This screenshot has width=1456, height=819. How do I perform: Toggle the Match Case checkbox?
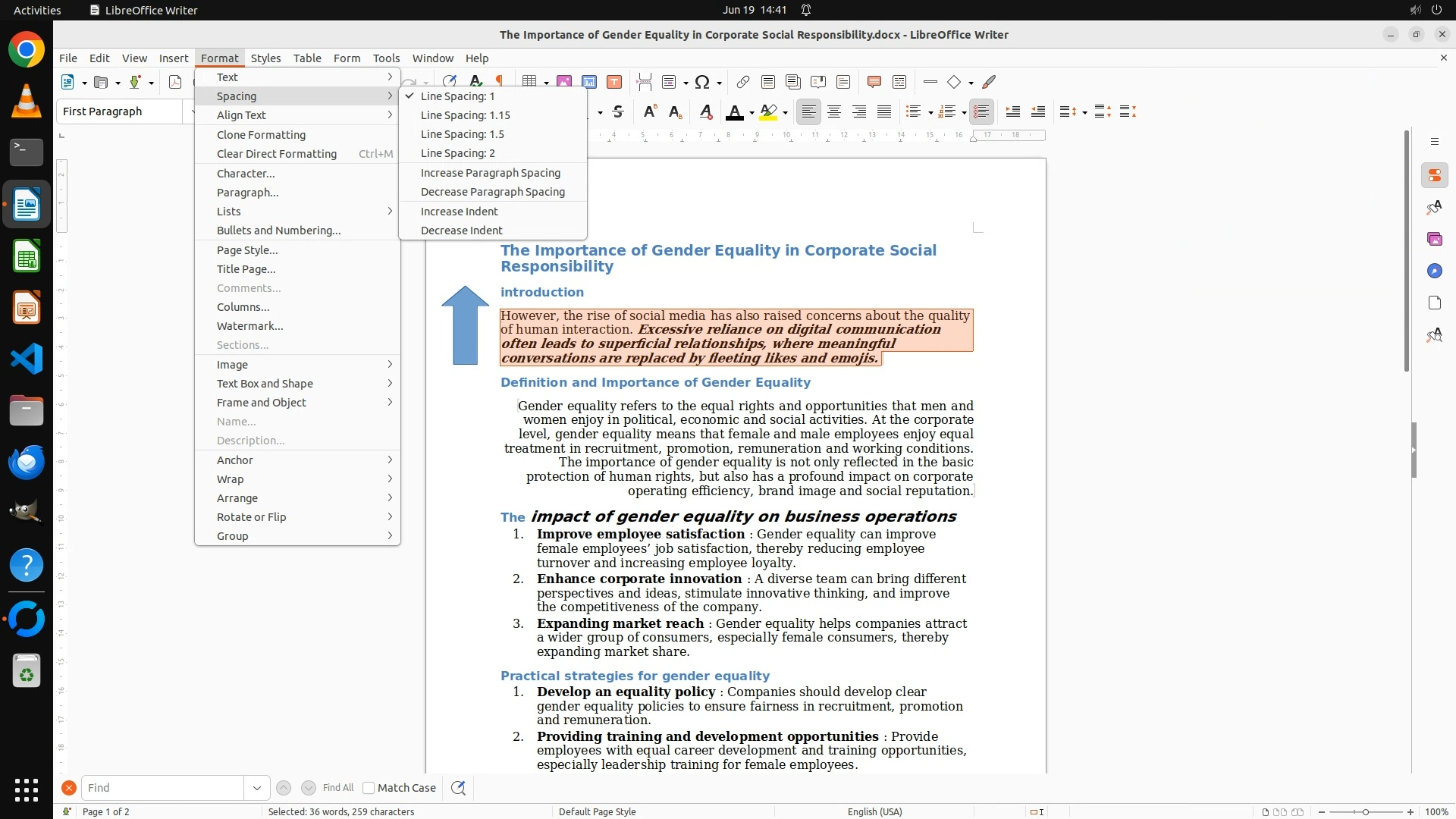pos(369,788)
